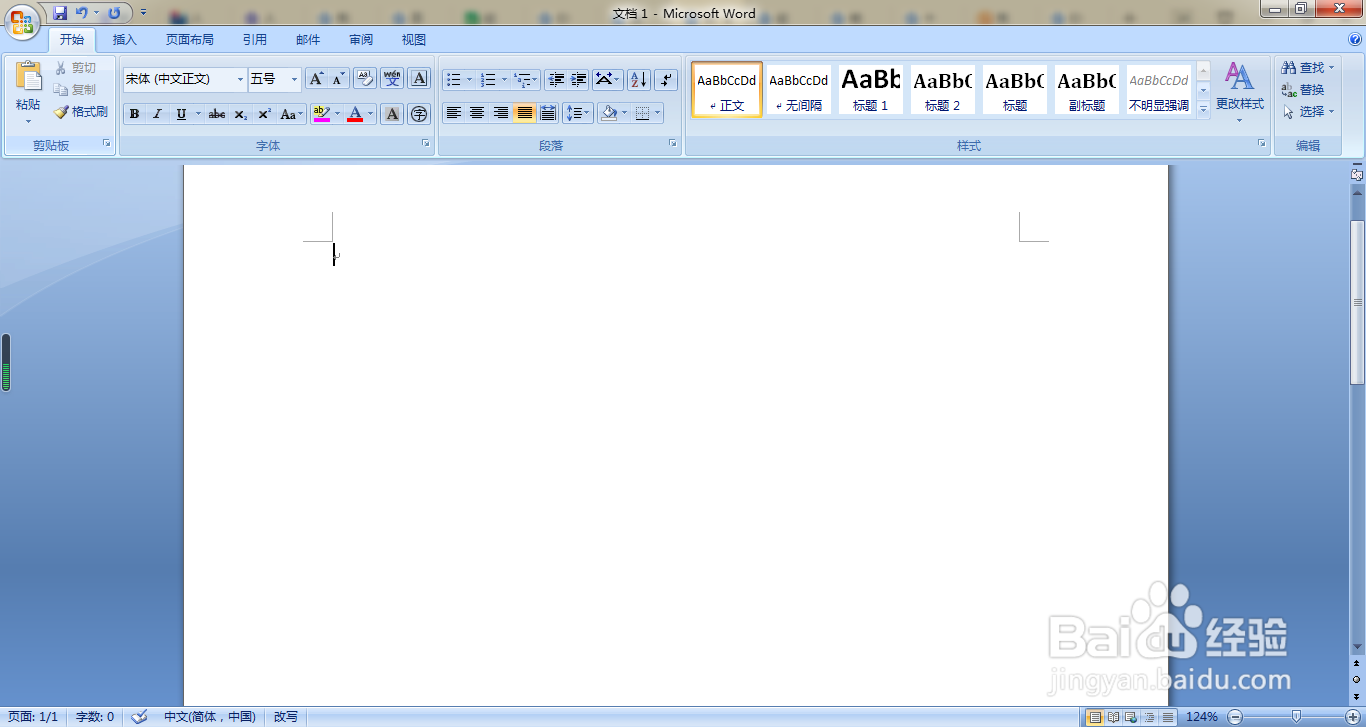
Task: Align text left
Action: (x=454, y=113)
